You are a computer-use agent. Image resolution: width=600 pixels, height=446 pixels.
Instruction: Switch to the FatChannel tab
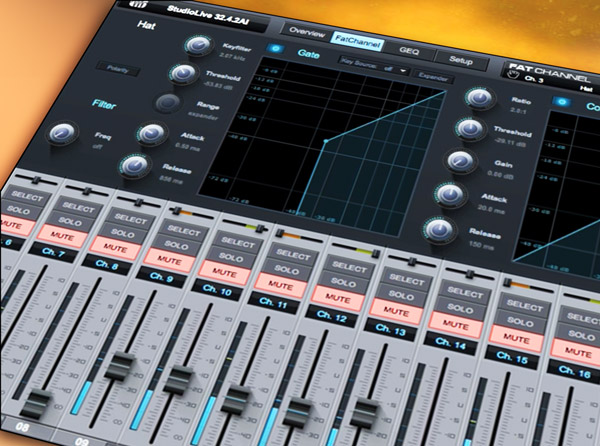pyautogui.click(x=357, y=41)
